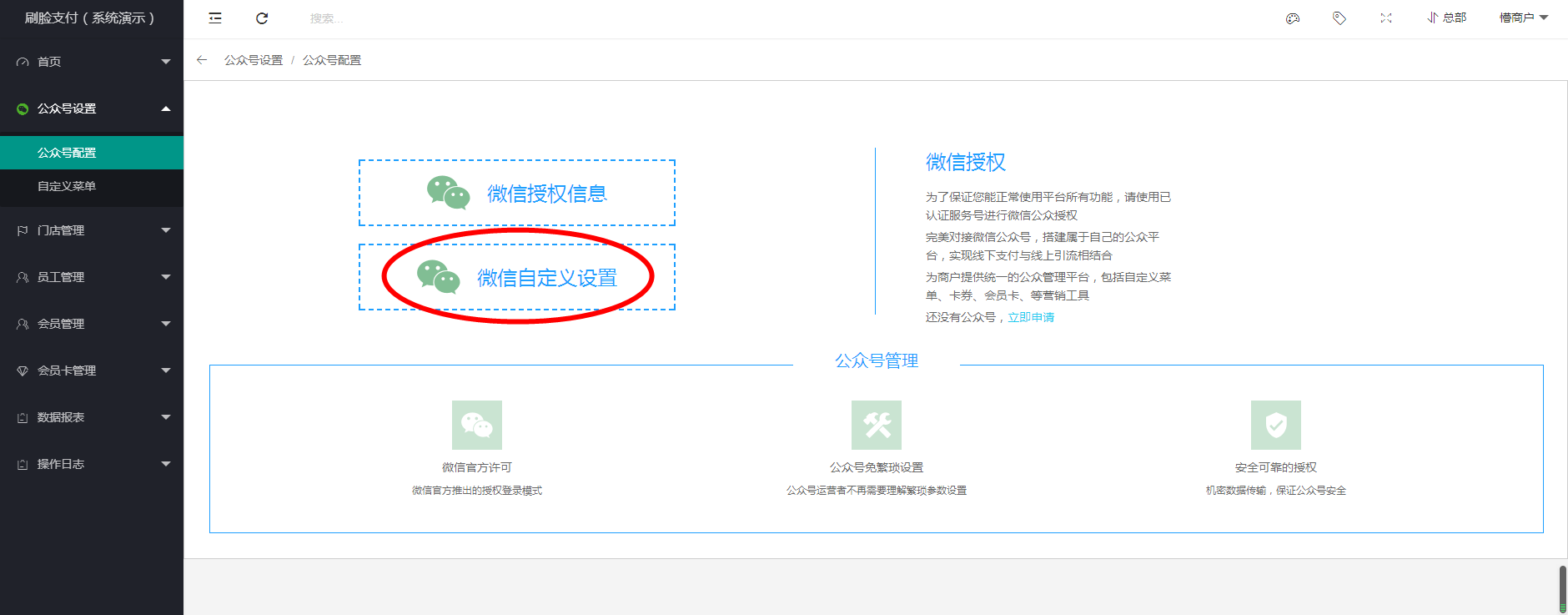Viewport: 1568px width, 615px height.
Task: Click the refresh icon in the top bar
Action: point(262,18)
